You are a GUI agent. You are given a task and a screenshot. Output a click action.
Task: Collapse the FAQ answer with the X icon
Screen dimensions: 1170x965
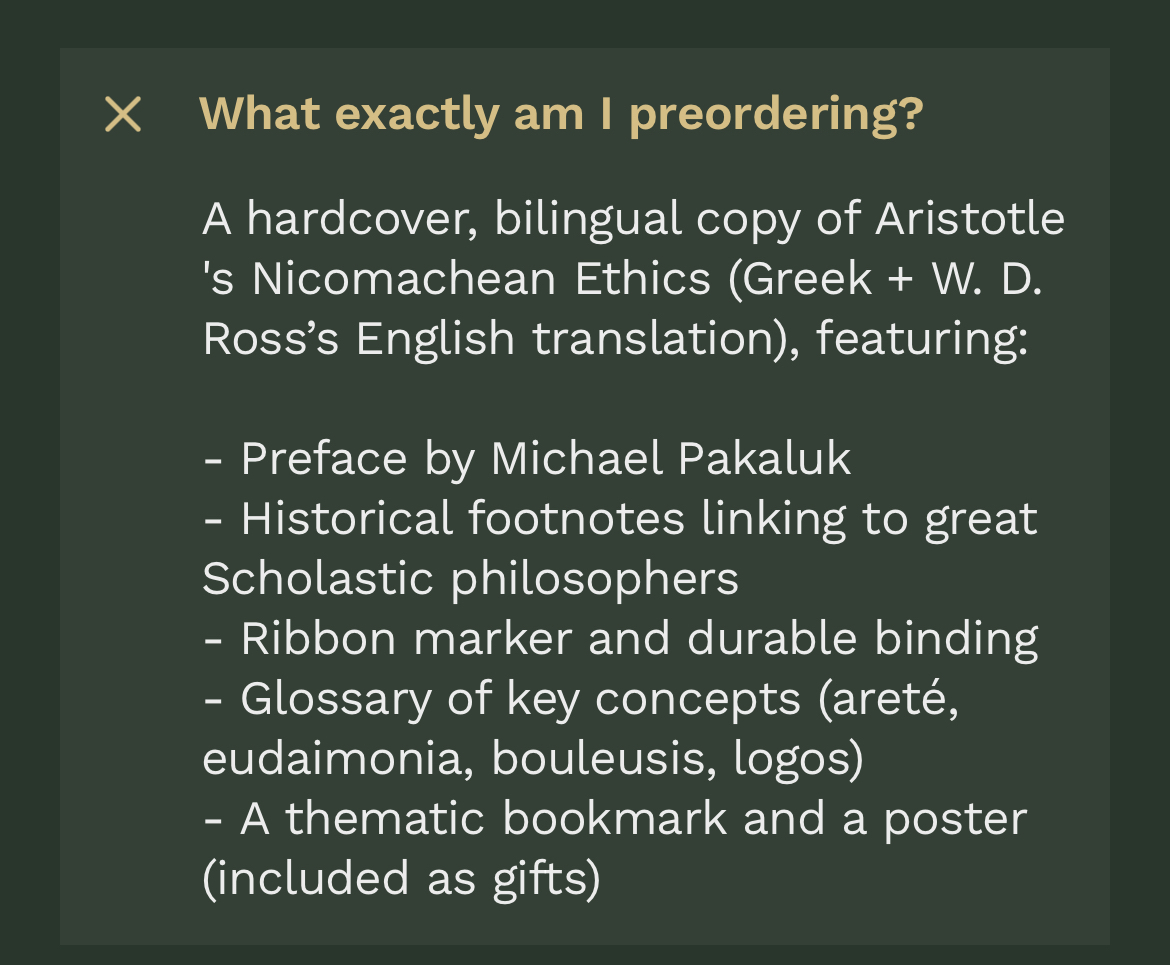pyautogui.click(x=123, y=115)
